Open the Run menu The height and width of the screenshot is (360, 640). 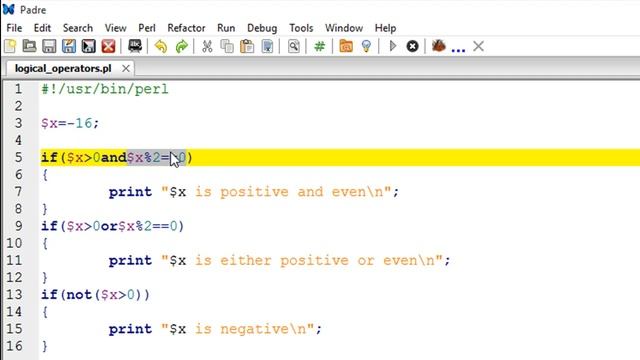click(x=226, y=28)
